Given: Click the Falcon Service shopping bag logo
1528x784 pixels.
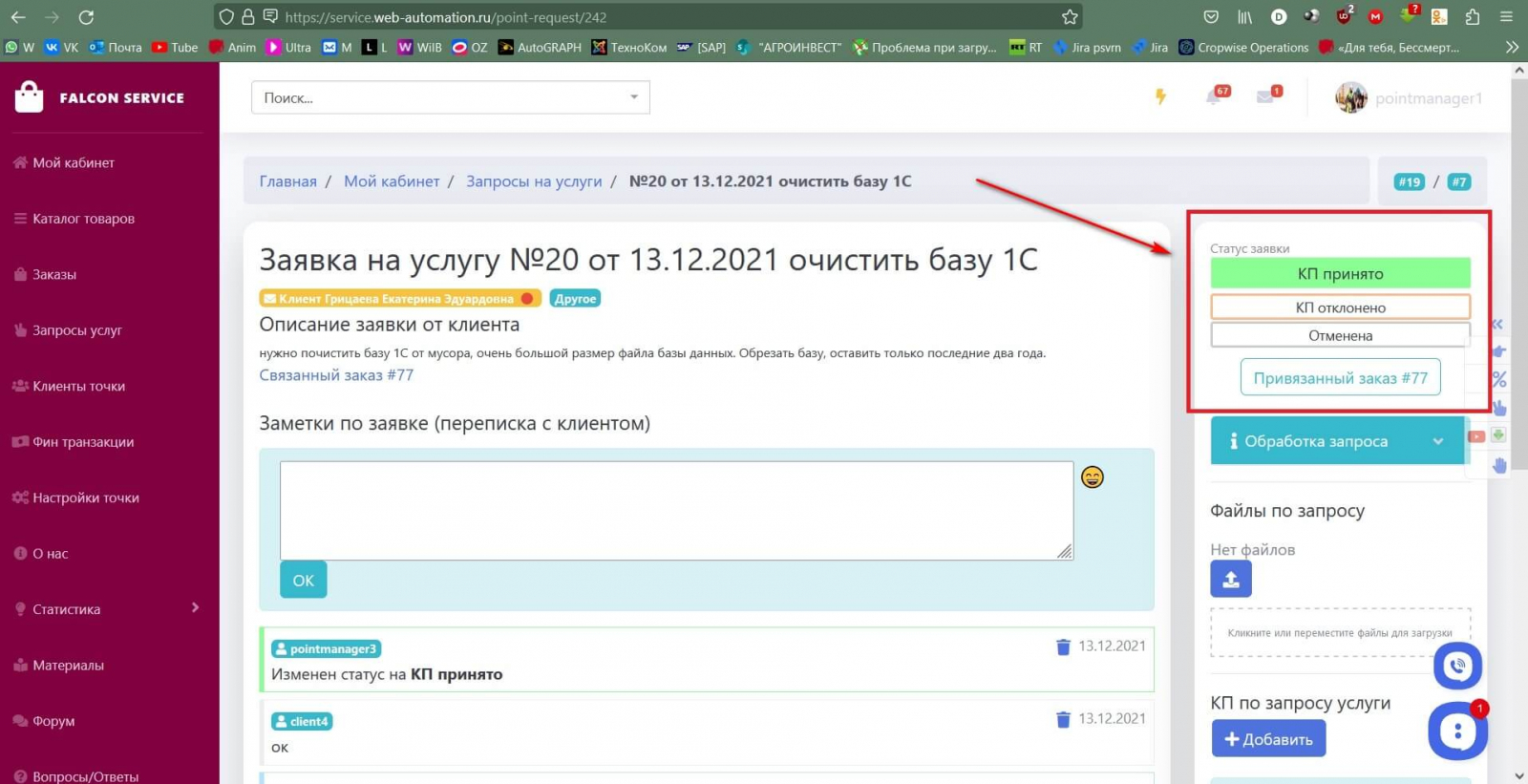Looking at the screenshot, I should [x=29, y=96].
